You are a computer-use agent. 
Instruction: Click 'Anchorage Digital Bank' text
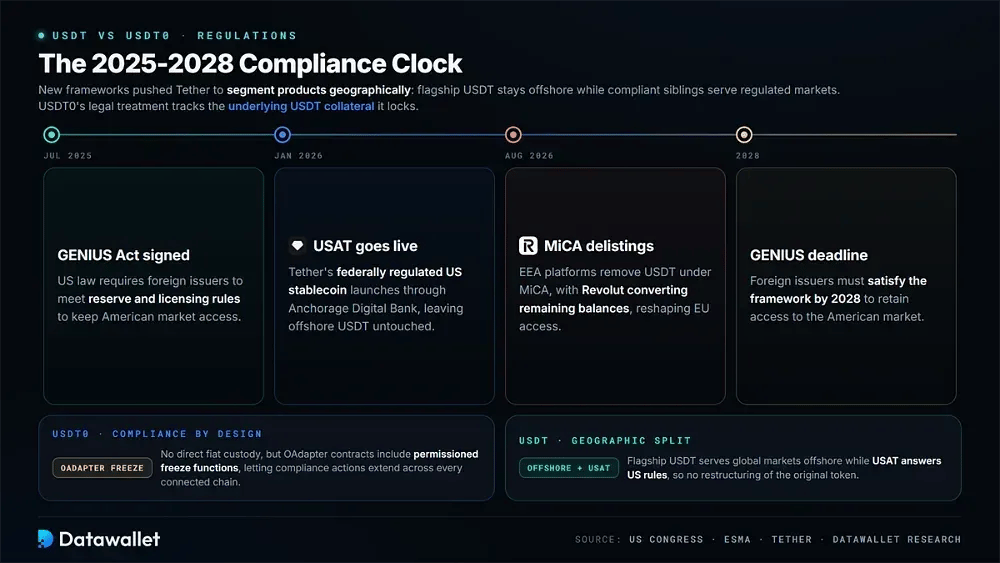[x=354, y=308]
